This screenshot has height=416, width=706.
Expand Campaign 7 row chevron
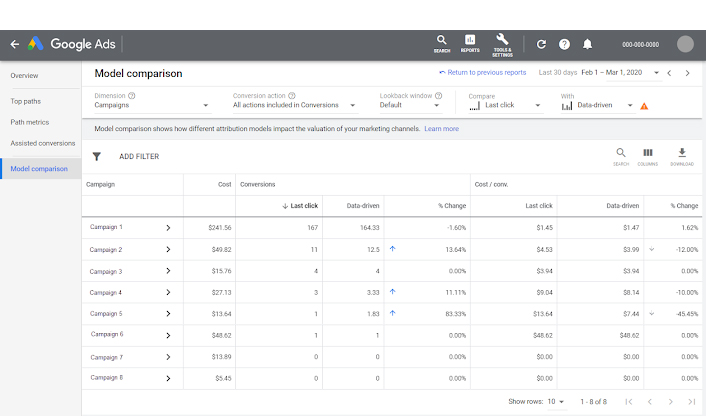tap(168, 357)
